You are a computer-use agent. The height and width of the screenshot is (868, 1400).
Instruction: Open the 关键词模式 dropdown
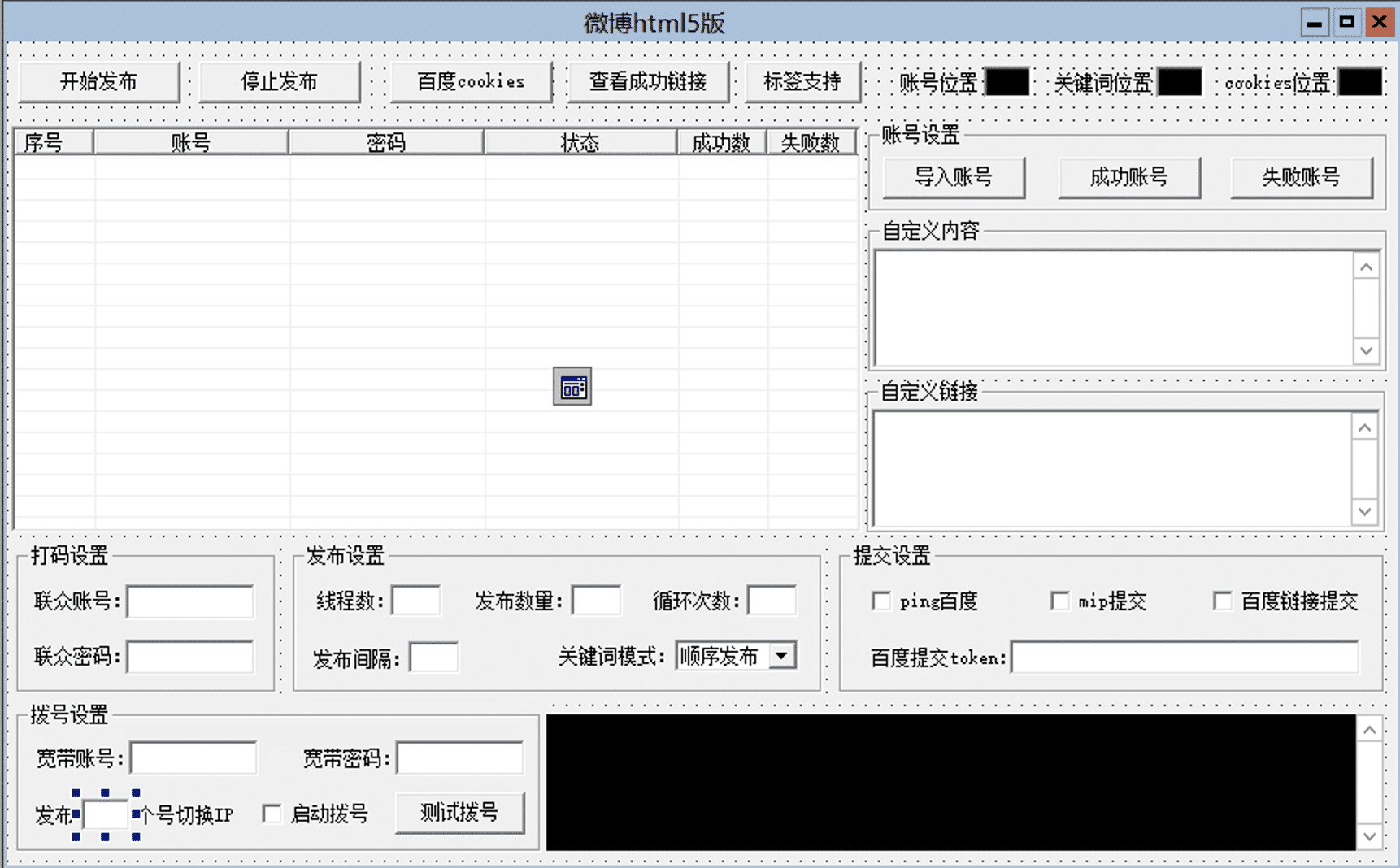pyautogui.click(x=782, y=655)
